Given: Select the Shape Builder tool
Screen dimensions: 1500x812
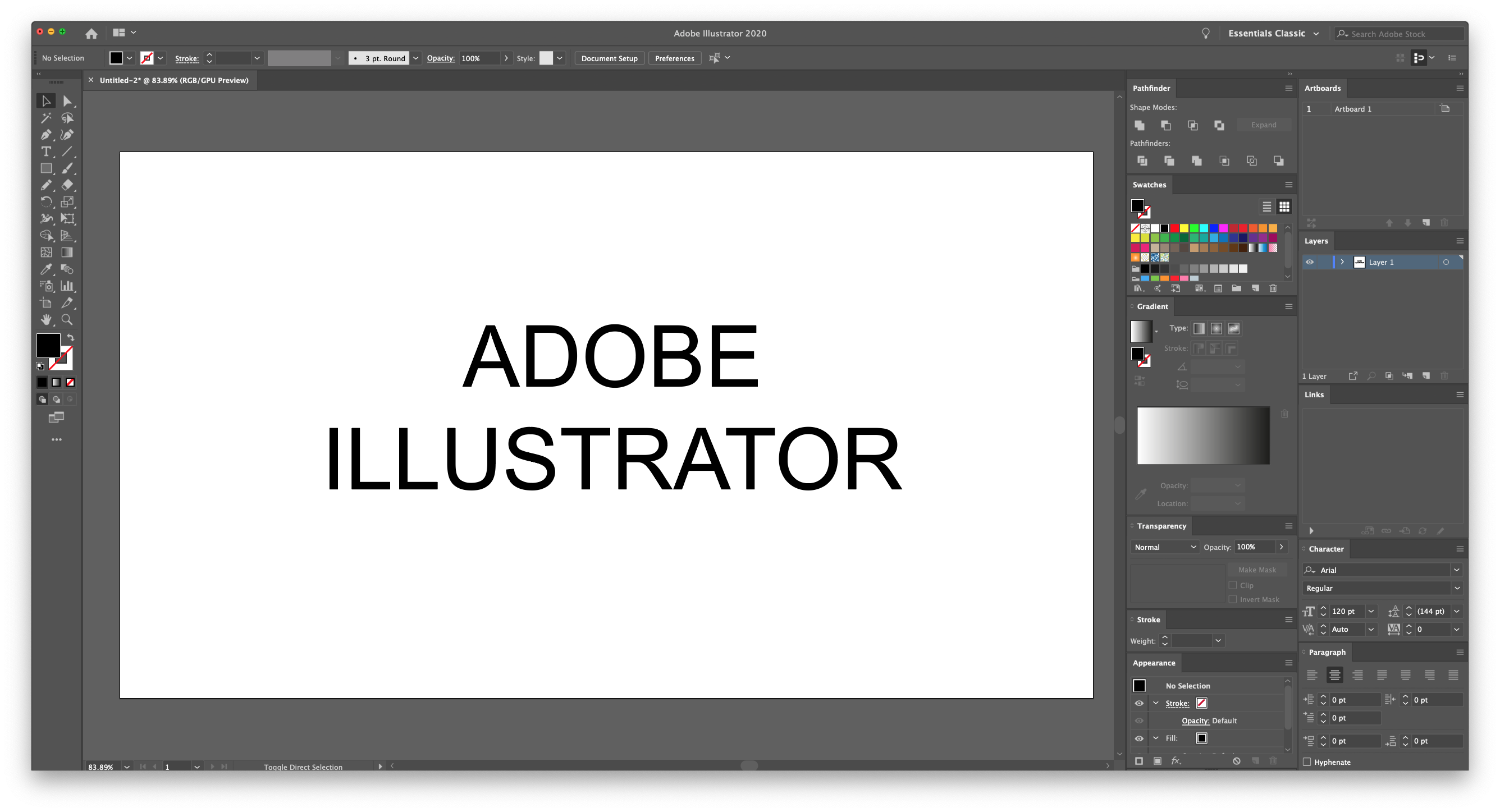Looking at the screenshot, I should [x=46, y=236].
